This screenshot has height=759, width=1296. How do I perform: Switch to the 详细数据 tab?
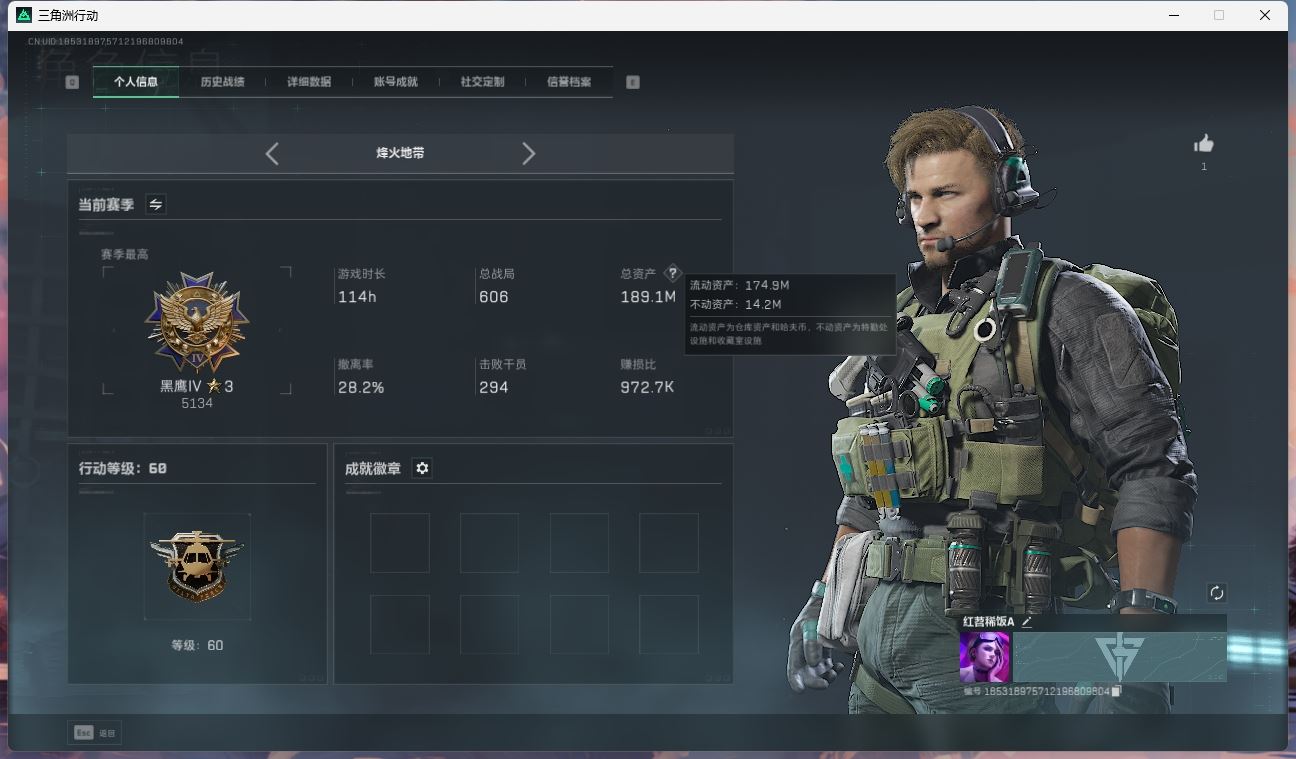(309, 82)
